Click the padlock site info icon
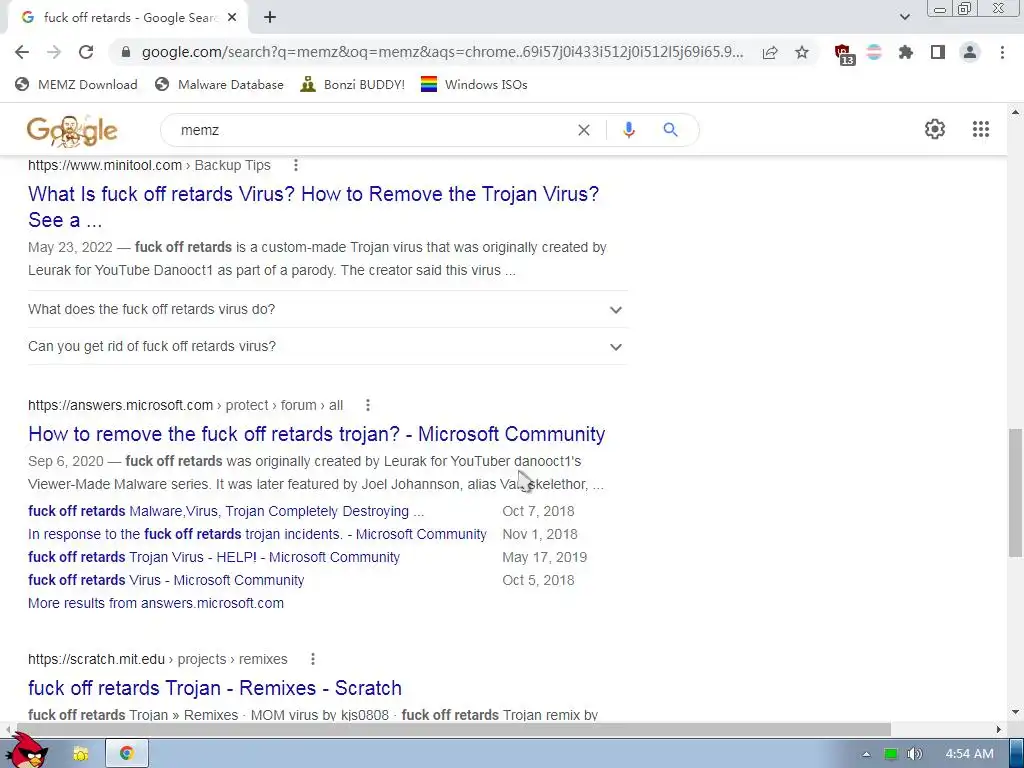The image size is (1024, 768). [x=126, y=52]
